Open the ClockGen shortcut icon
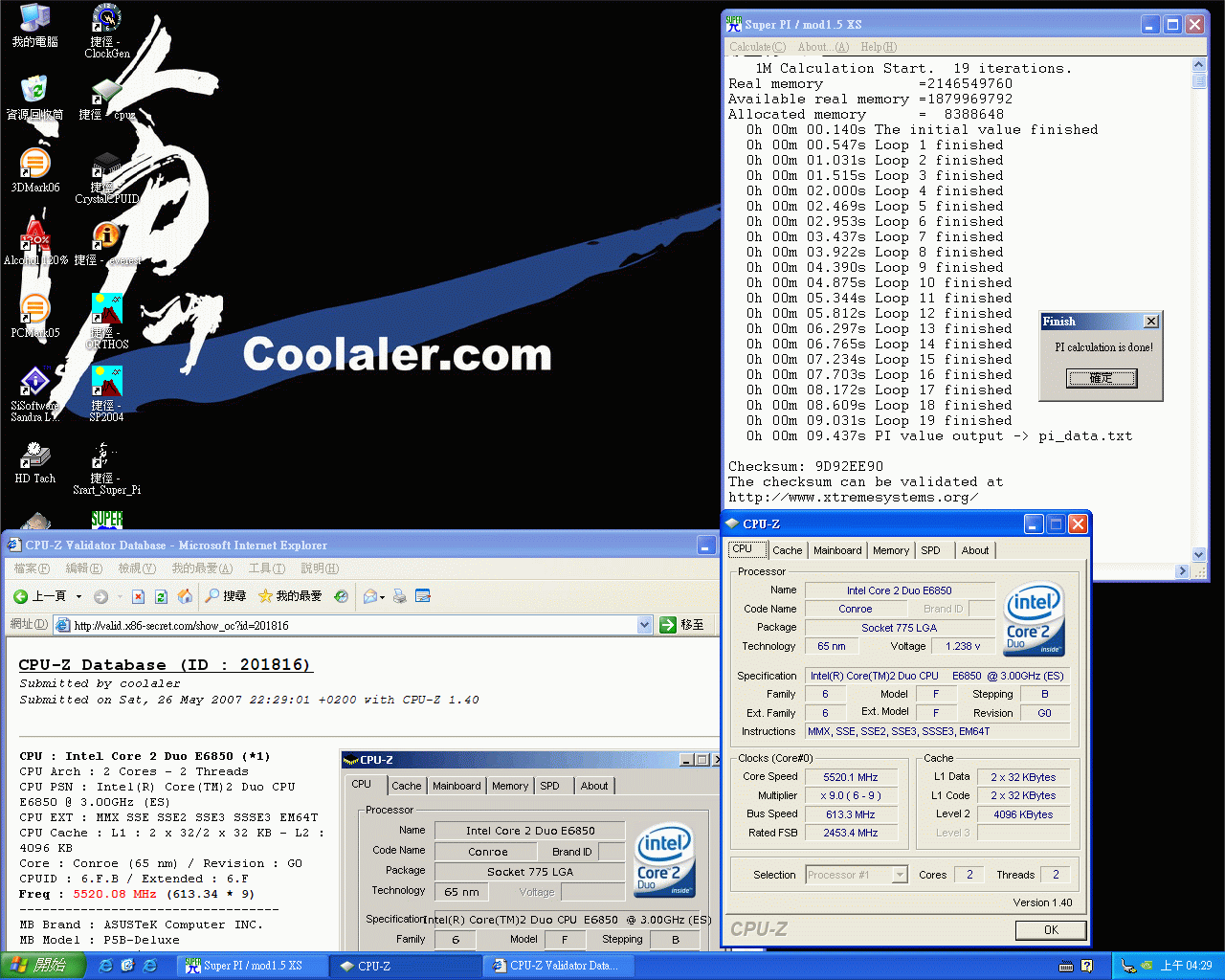The width and height of the screenshot is (1225, 980). click(106, 31)
